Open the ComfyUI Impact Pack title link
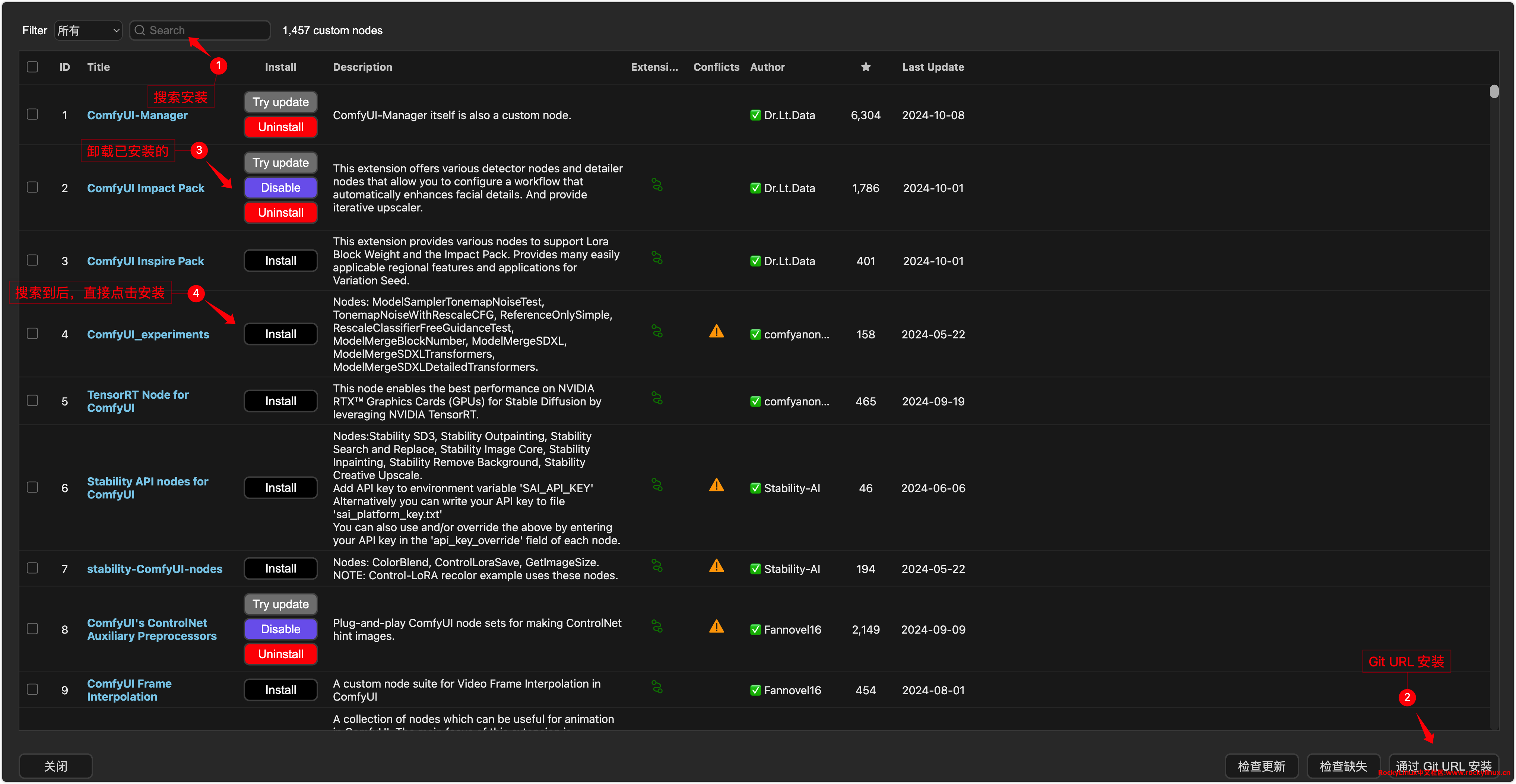The height and width of the screenshot is (784, 1516). click(x=145, y=188)
